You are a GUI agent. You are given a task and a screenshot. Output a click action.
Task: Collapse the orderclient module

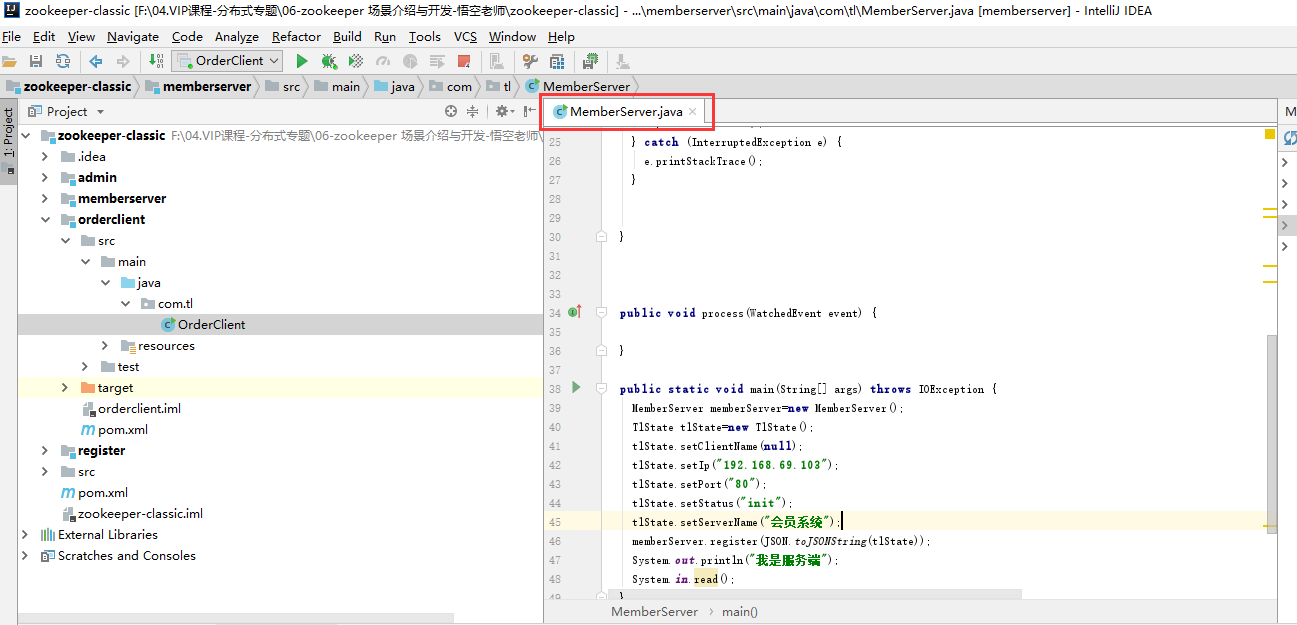pos(44,220)
